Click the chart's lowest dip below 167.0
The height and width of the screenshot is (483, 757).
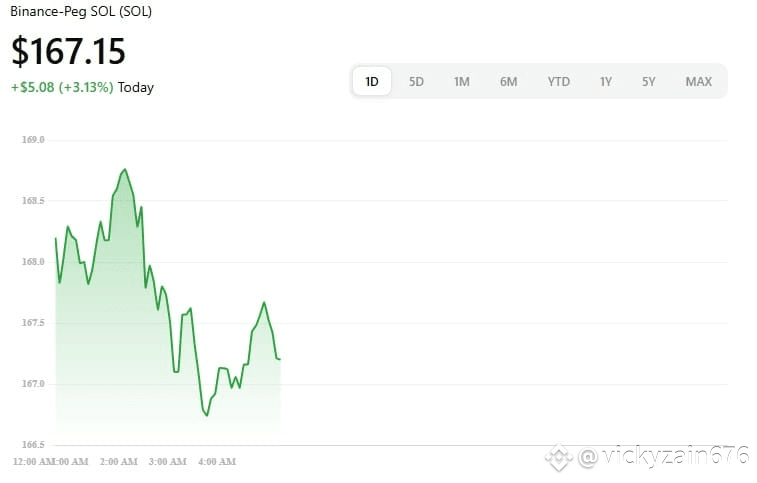point(207,415)
